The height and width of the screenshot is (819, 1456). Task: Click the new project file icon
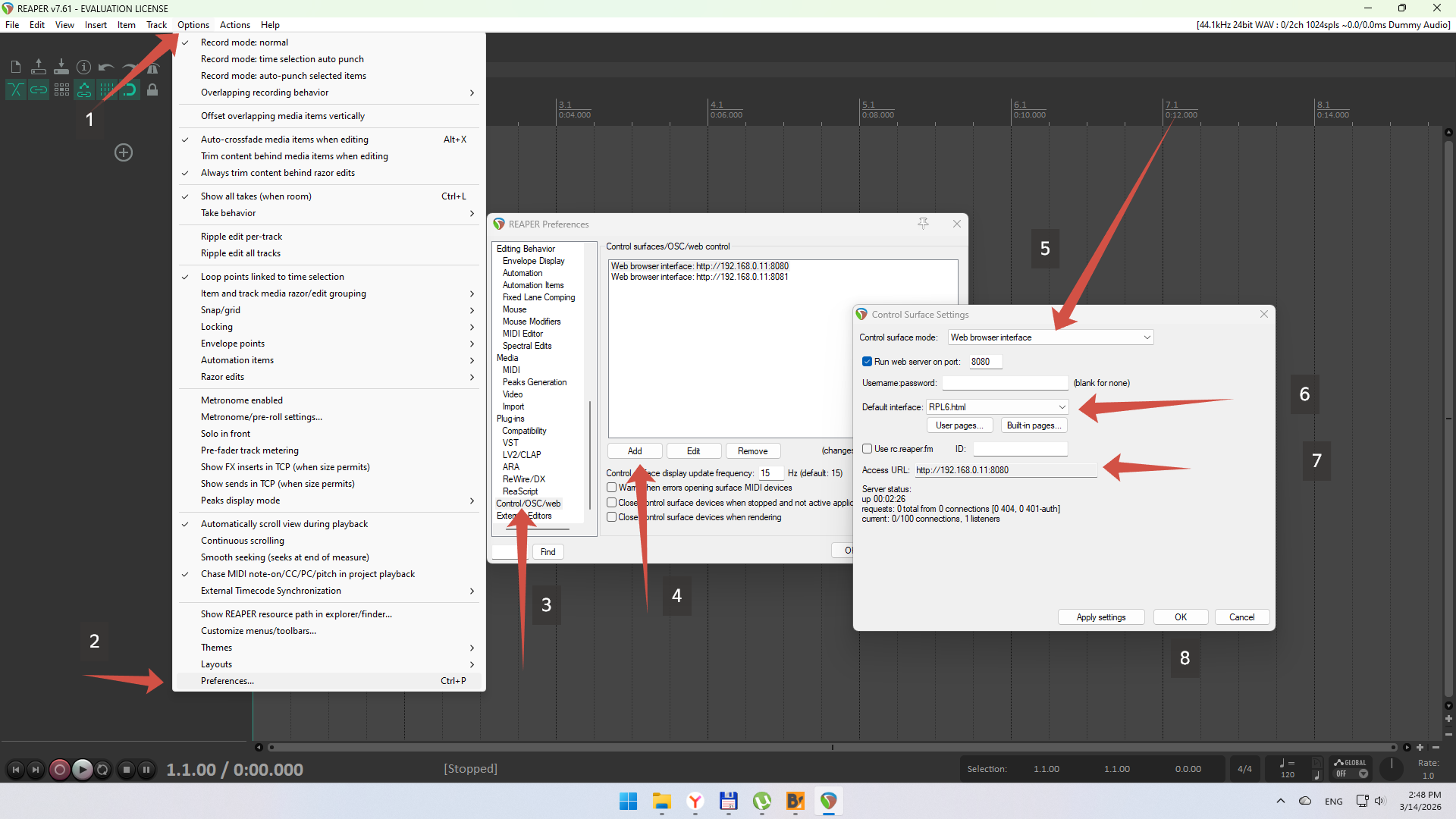(x=15, y=67)
